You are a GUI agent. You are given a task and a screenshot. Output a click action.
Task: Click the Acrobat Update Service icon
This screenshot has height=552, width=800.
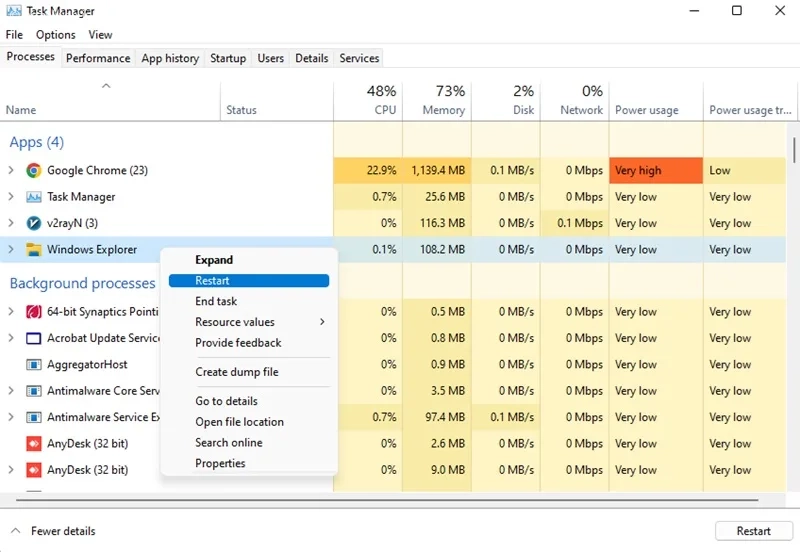click(x=34, y=338)
